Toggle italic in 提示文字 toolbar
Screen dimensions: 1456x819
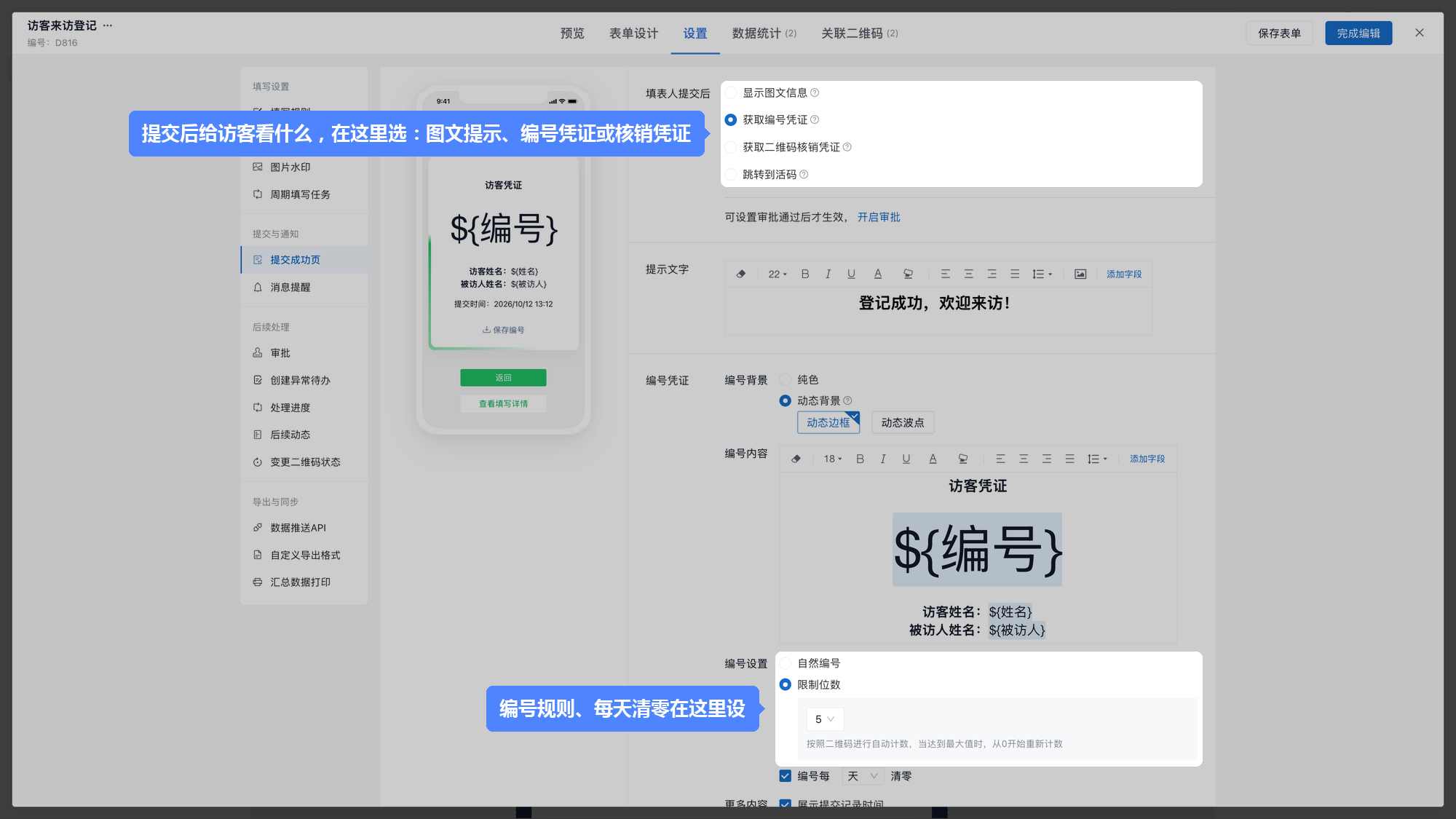(x=828, y=274)
